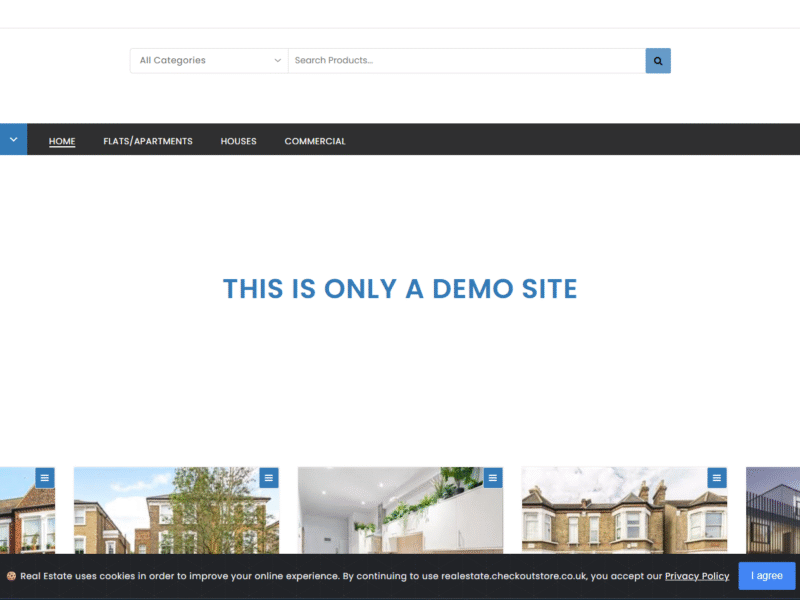Open the All Categories dropdown
The image size is (800, 600).
pos(209,61)
